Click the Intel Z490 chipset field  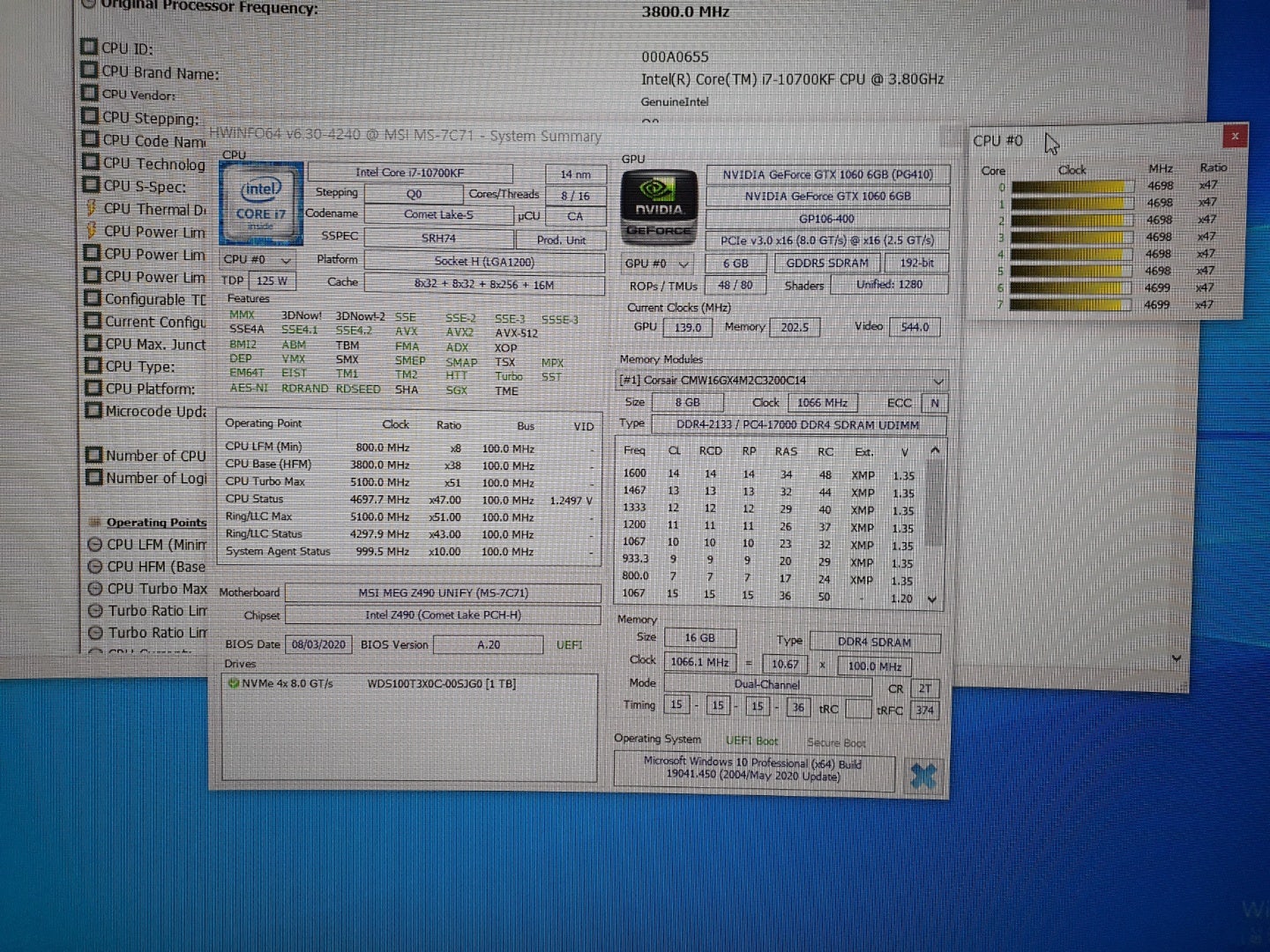[x=443, y=615]
